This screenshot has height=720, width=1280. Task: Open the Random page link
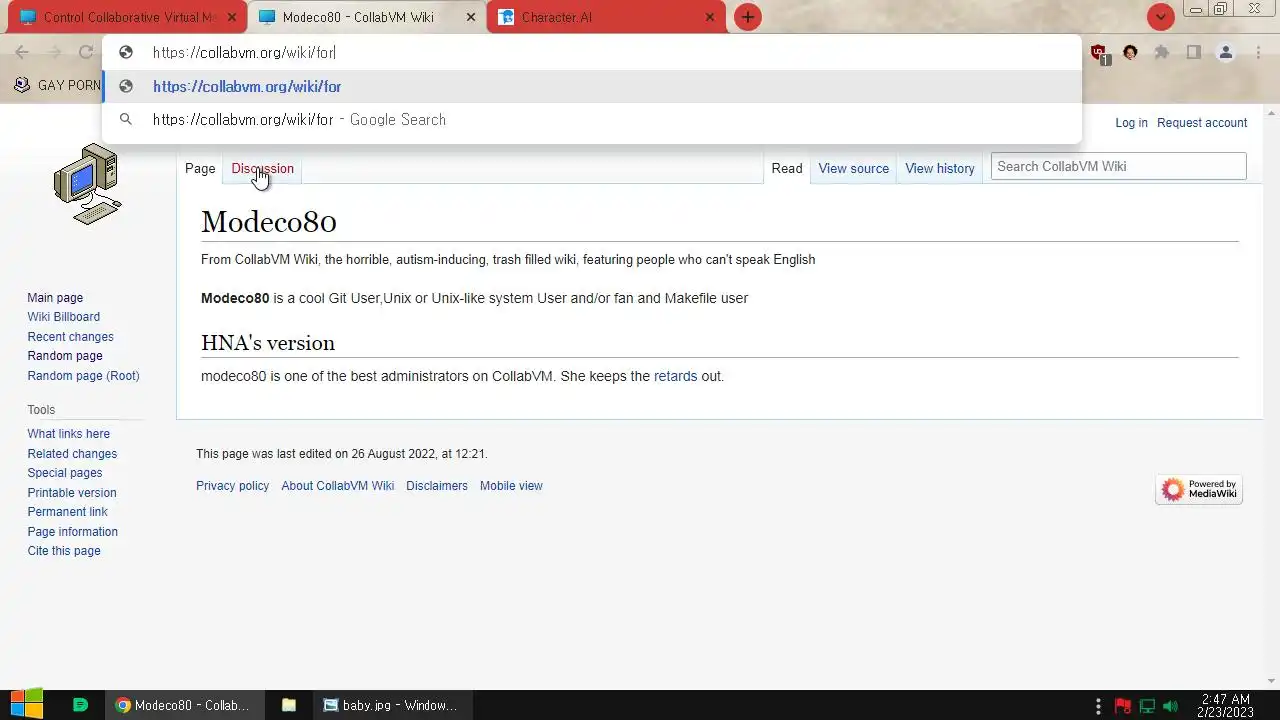pyautogui.click(x=65, y=356)
